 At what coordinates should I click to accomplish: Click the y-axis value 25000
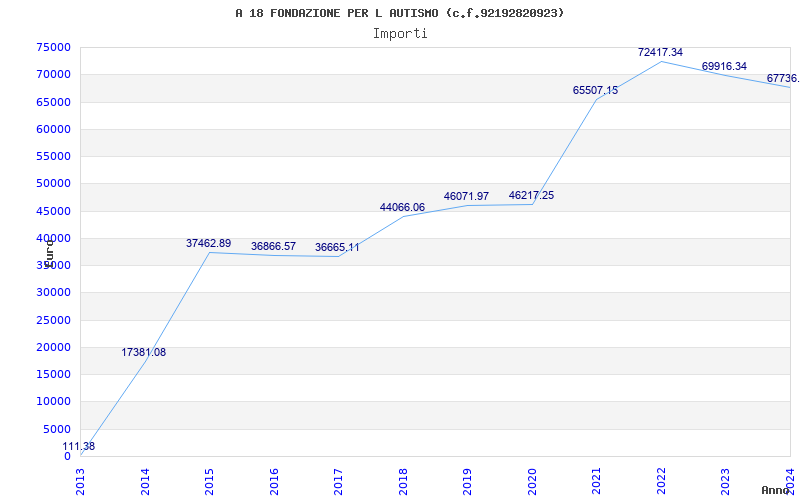pyautogui.click(x=54, y=320)
